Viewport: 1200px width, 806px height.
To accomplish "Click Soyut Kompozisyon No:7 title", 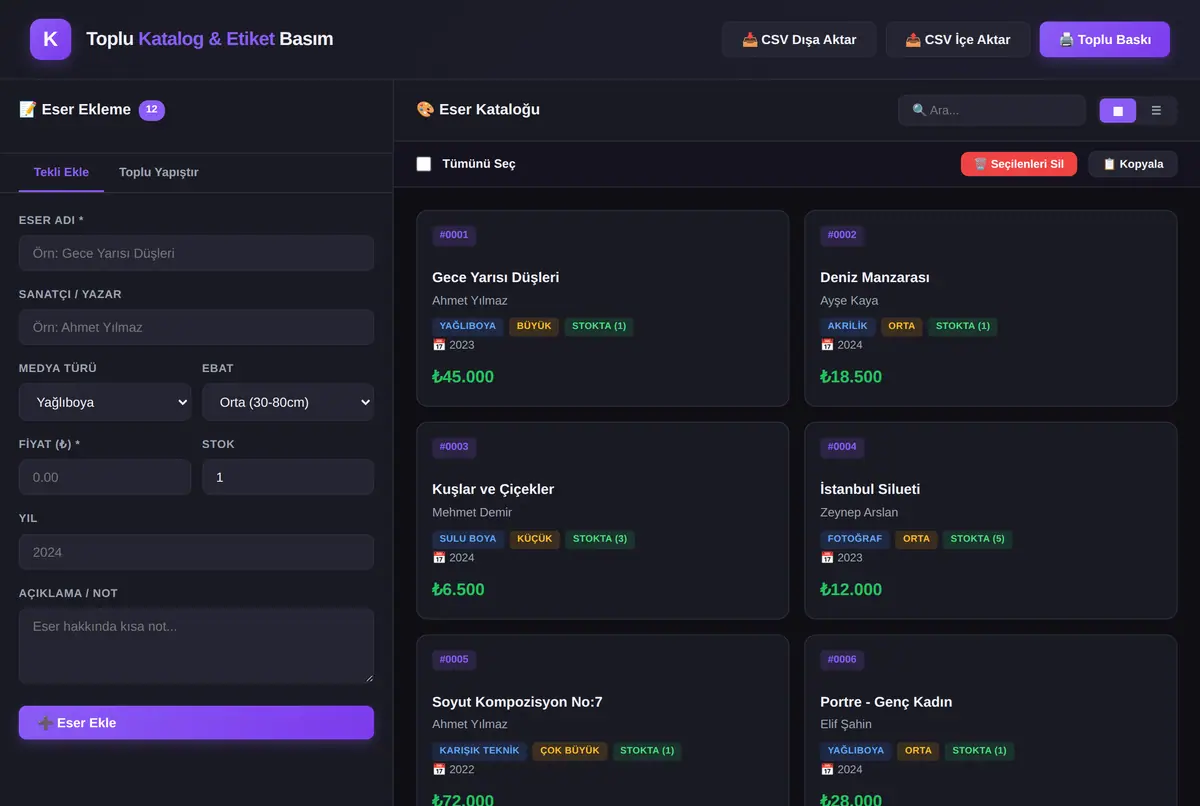I will (x=517, y=701).
